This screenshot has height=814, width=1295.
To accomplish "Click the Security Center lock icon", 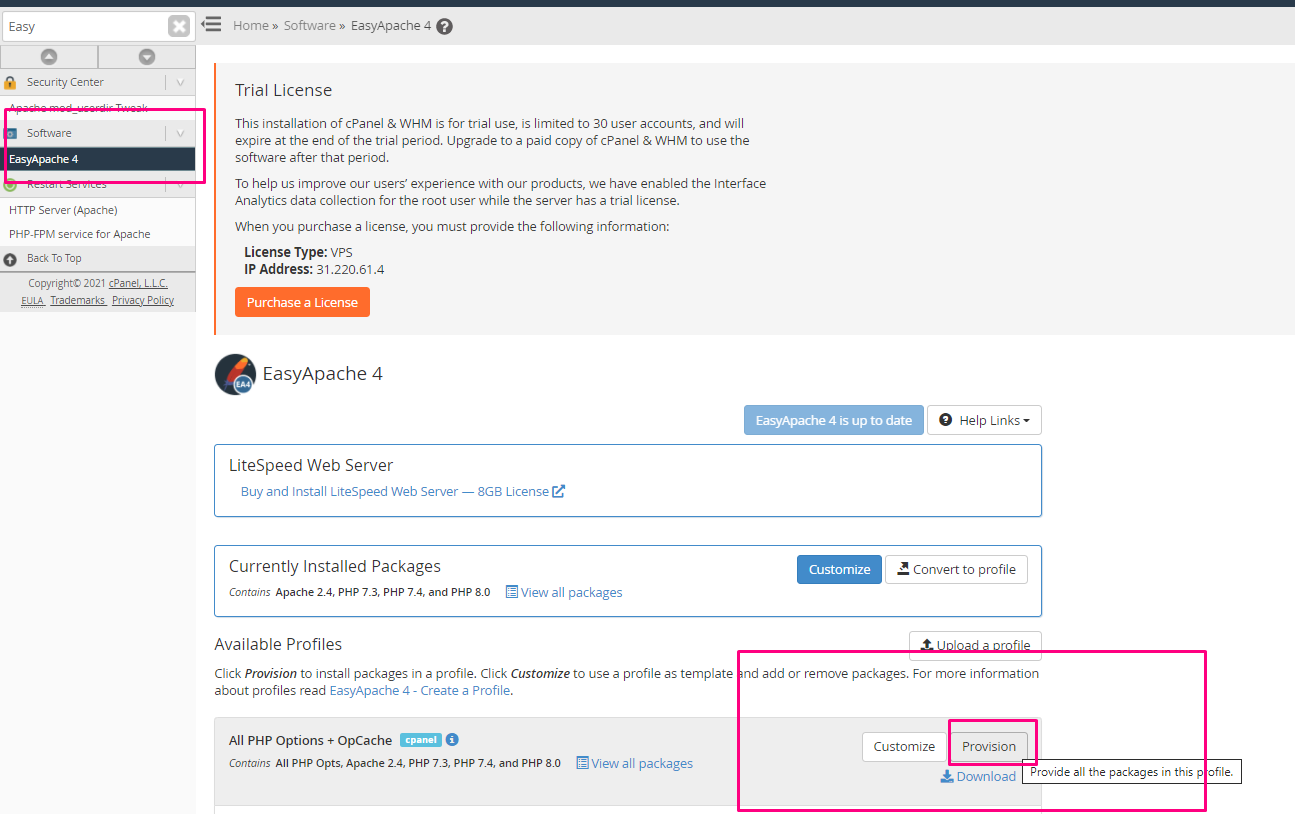I will (x=10, y=83).
